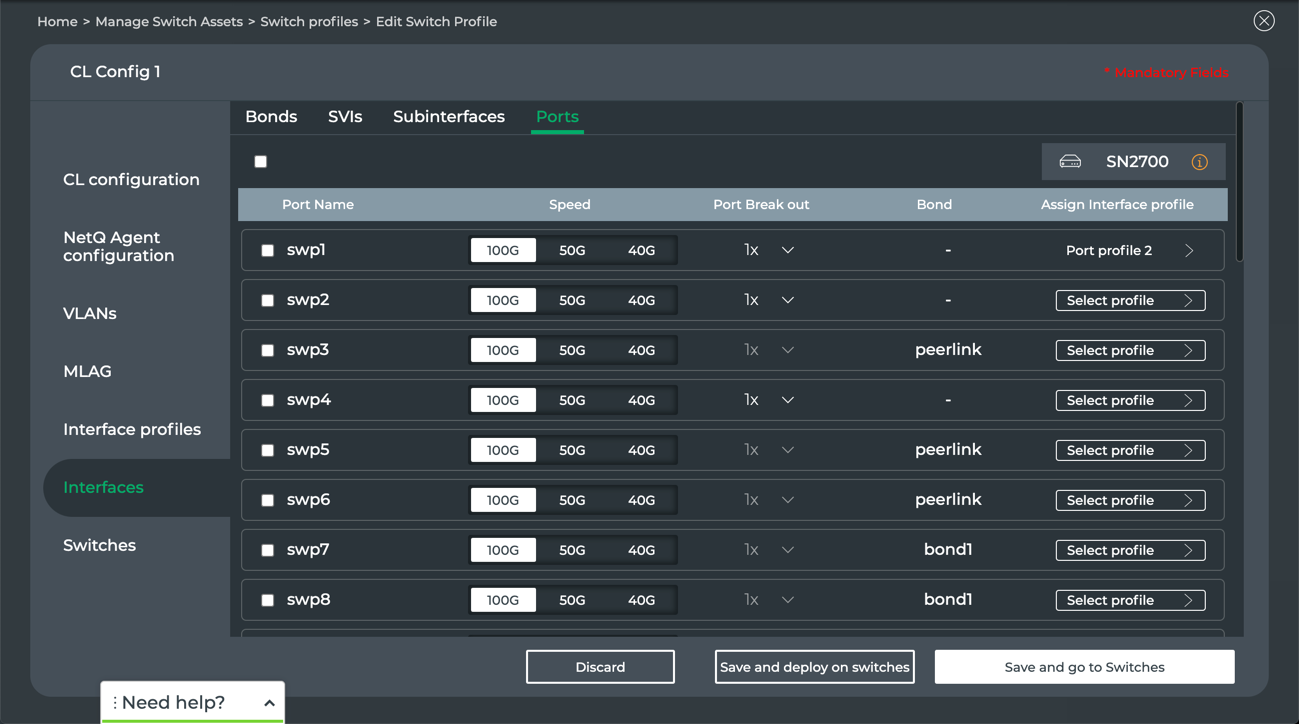Open the swp4 port breakout dropdown
The height and width of the screenshot is (724, 1299).
(787, 401)
